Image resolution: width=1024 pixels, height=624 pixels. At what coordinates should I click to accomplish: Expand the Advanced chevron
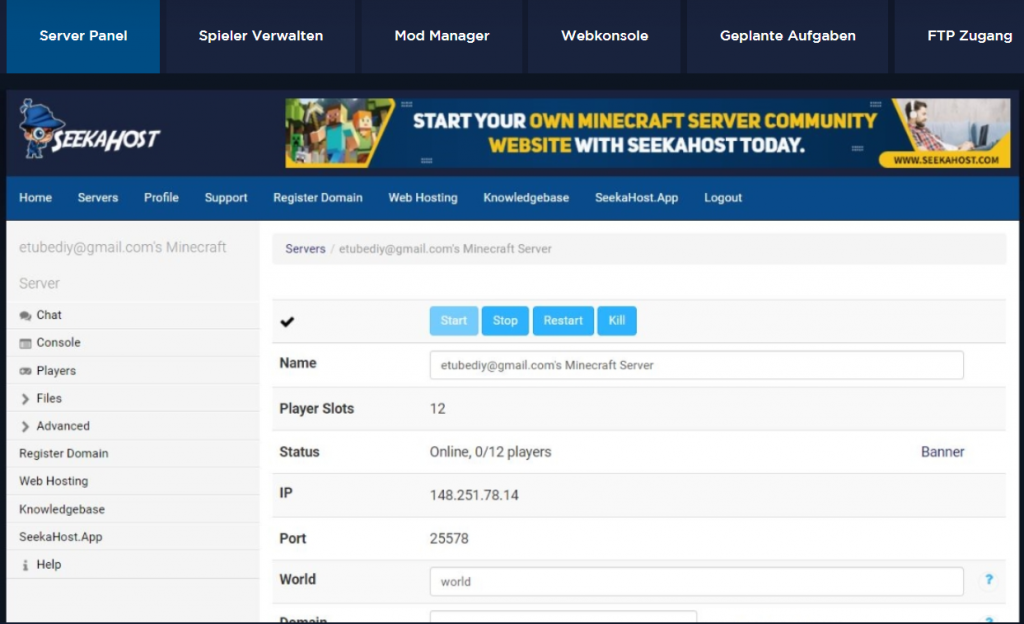tap(25, 426)
